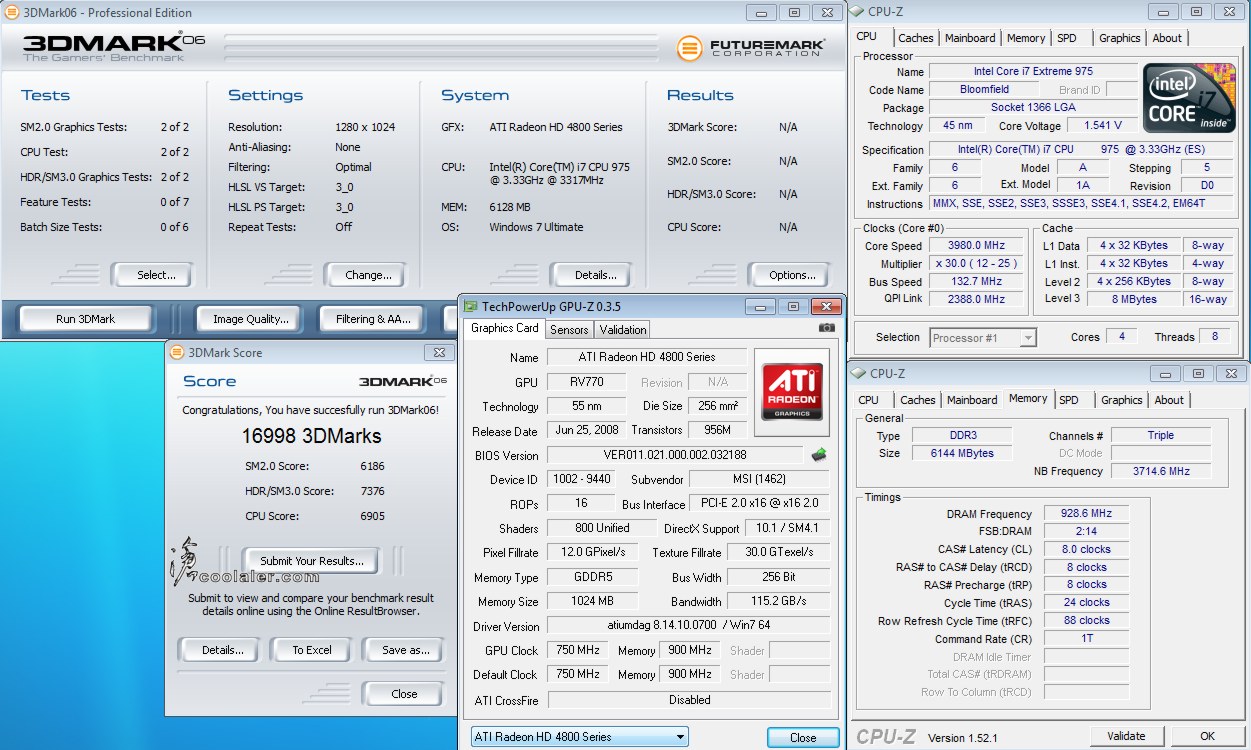Viewport: 1251px width, 750px height.
Task: Click the 3DMark Score dialog title icon
Action: pos(177,352)
